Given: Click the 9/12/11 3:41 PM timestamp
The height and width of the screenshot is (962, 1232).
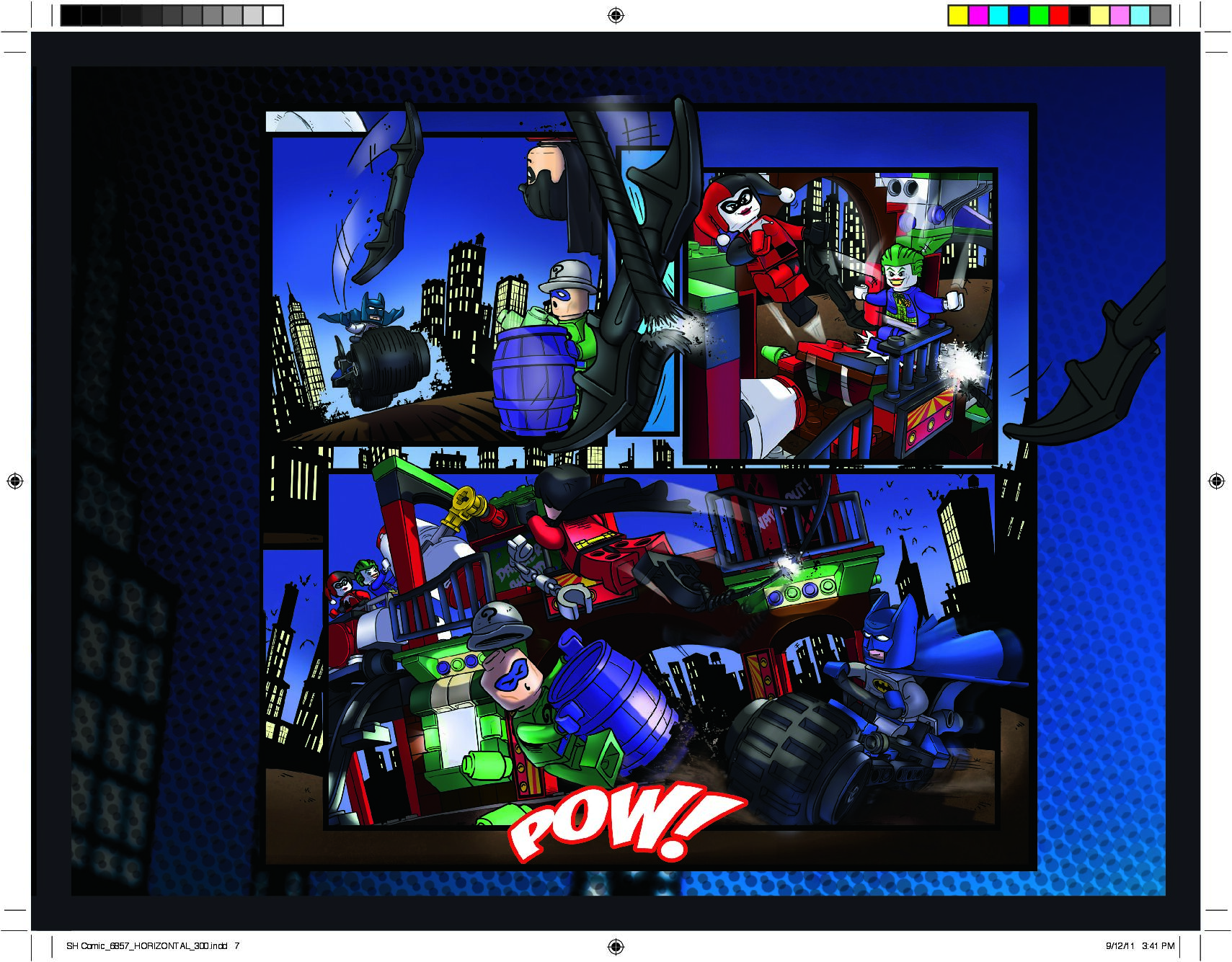Looking at the screenshot, I should [1140, 946].
